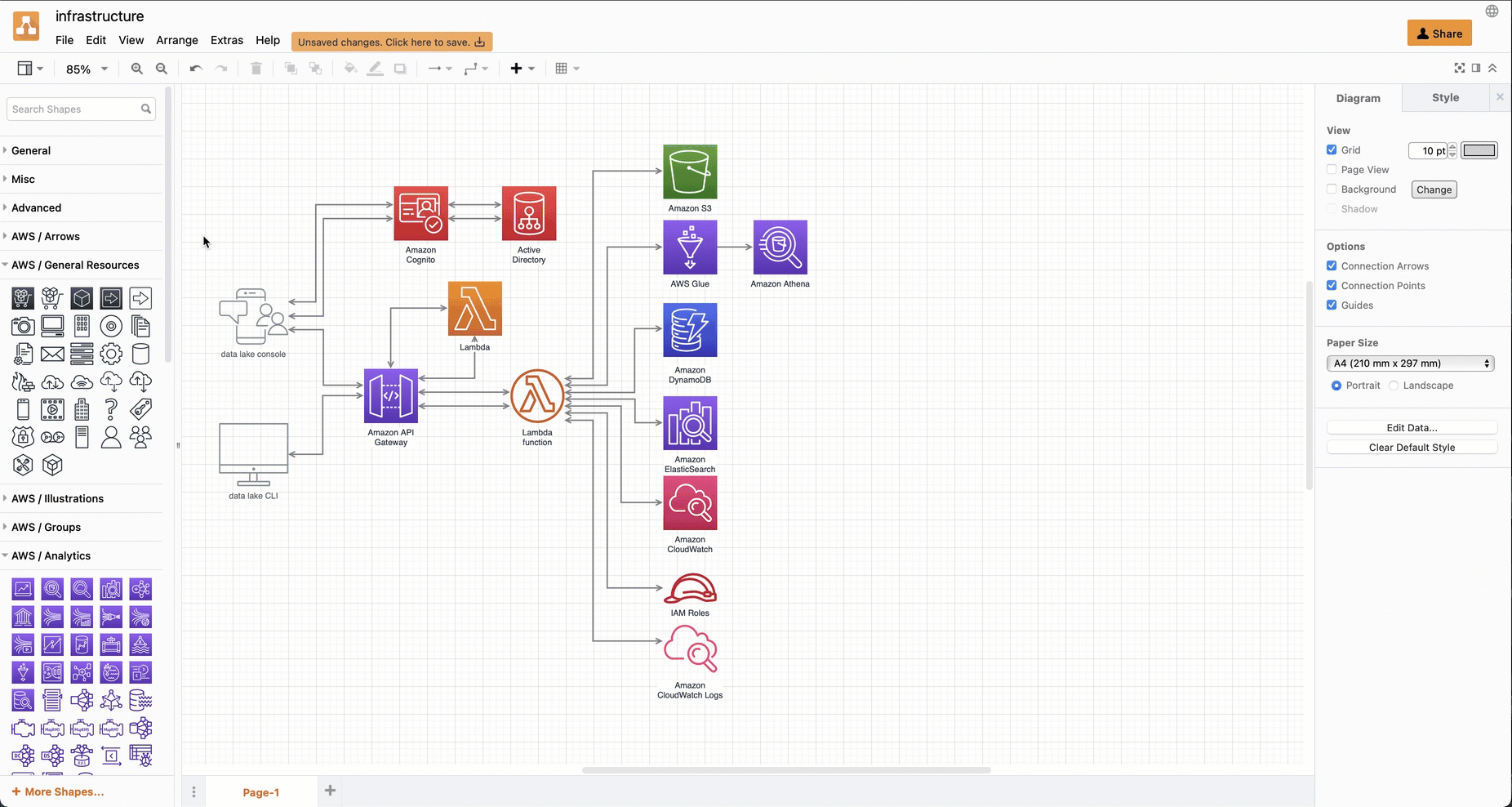The width and height of the screenshot is (1512, 807).
Task: Open the Arrange menu
Action: point(177,40)
